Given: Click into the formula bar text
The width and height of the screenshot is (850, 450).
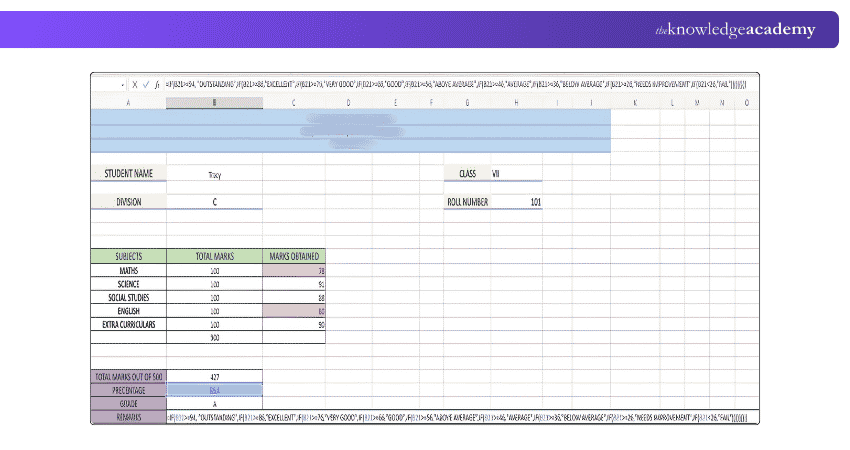Looking at the screenshot, I should pyautogui.click(x=456, y=85).
